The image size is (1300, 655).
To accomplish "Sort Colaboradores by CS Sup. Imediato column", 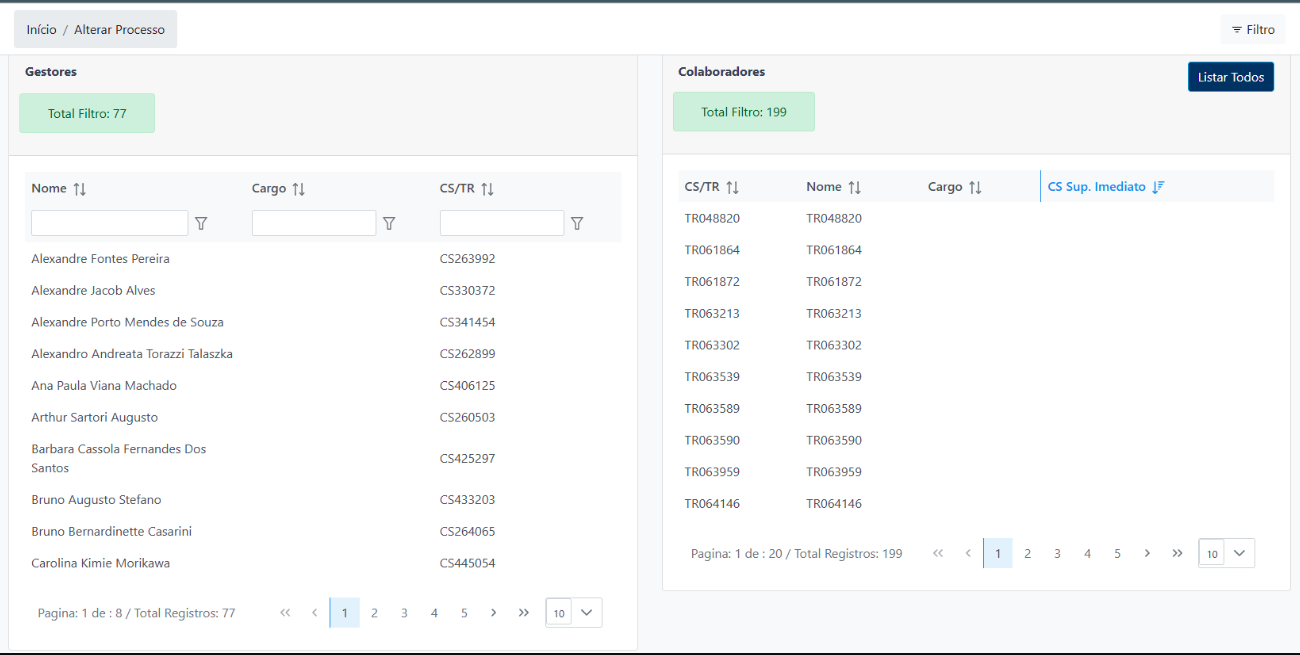I will point(1158,187).
